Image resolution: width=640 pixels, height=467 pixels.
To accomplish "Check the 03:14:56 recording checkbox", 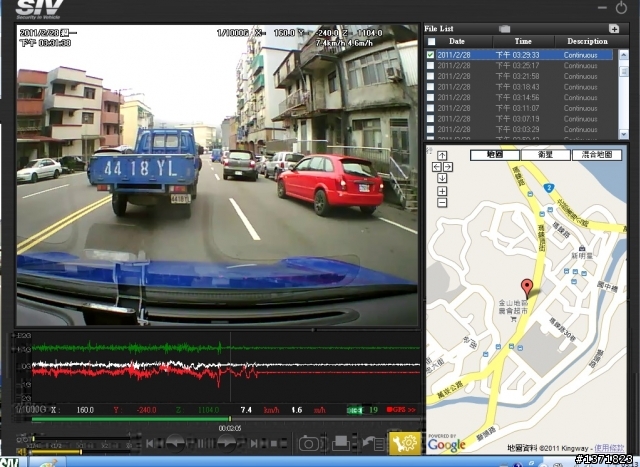I will (x=430, y=97).
